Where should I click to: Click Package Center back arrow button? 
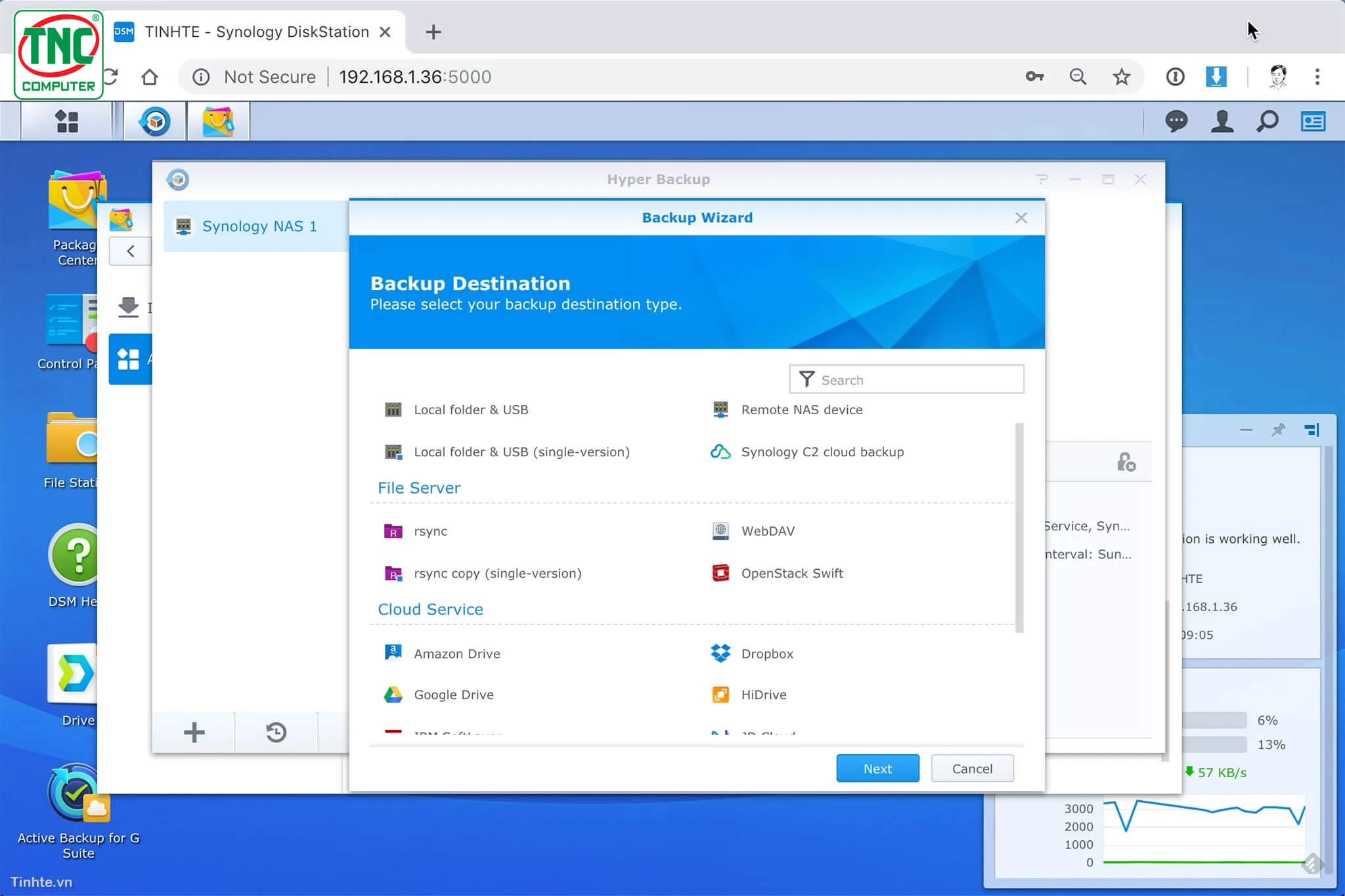130,251
